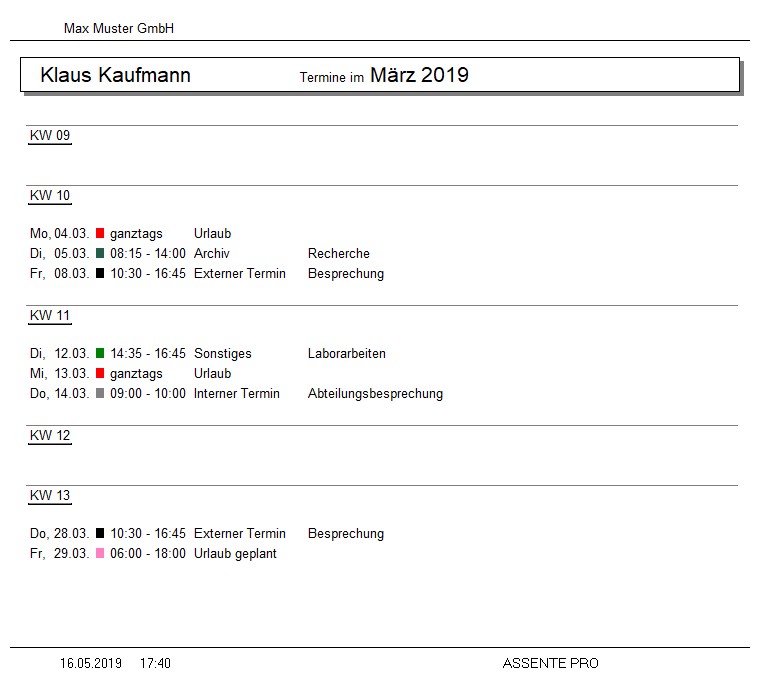Click the time 06:00 - 18:00
The height and width of the screenshot is (687, 780).
click(148, 553)
